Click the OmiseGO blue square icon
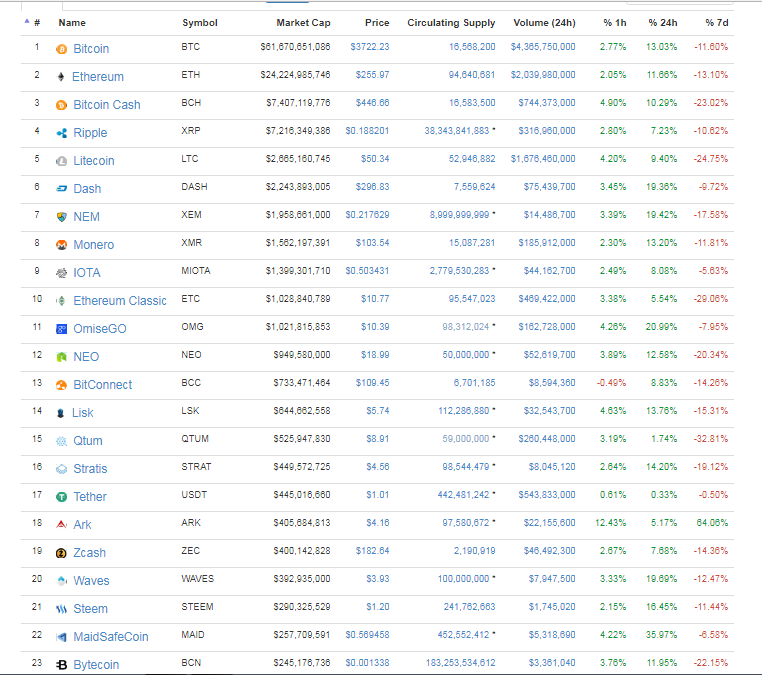Screen dimensions: 762x675 coord(61,329)
